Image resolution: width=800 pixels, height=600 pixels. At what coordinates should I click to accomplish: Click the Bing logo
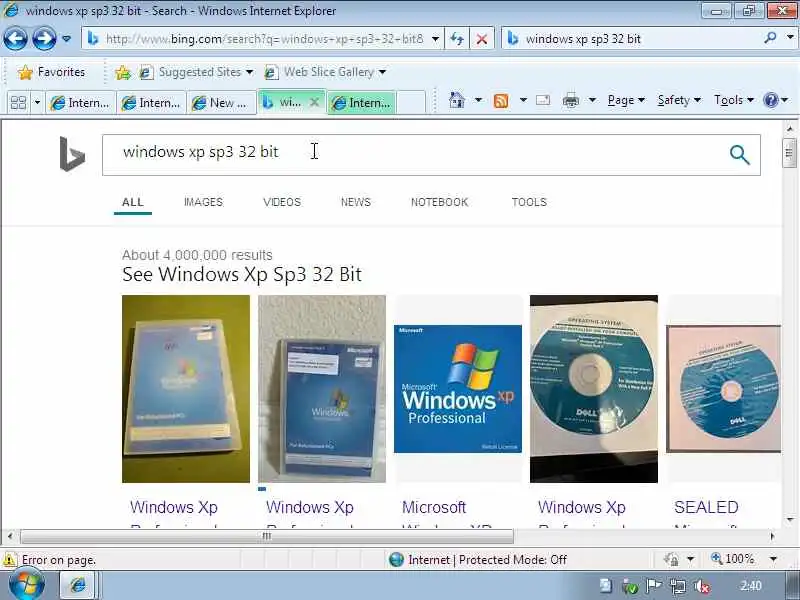point(72,154)
